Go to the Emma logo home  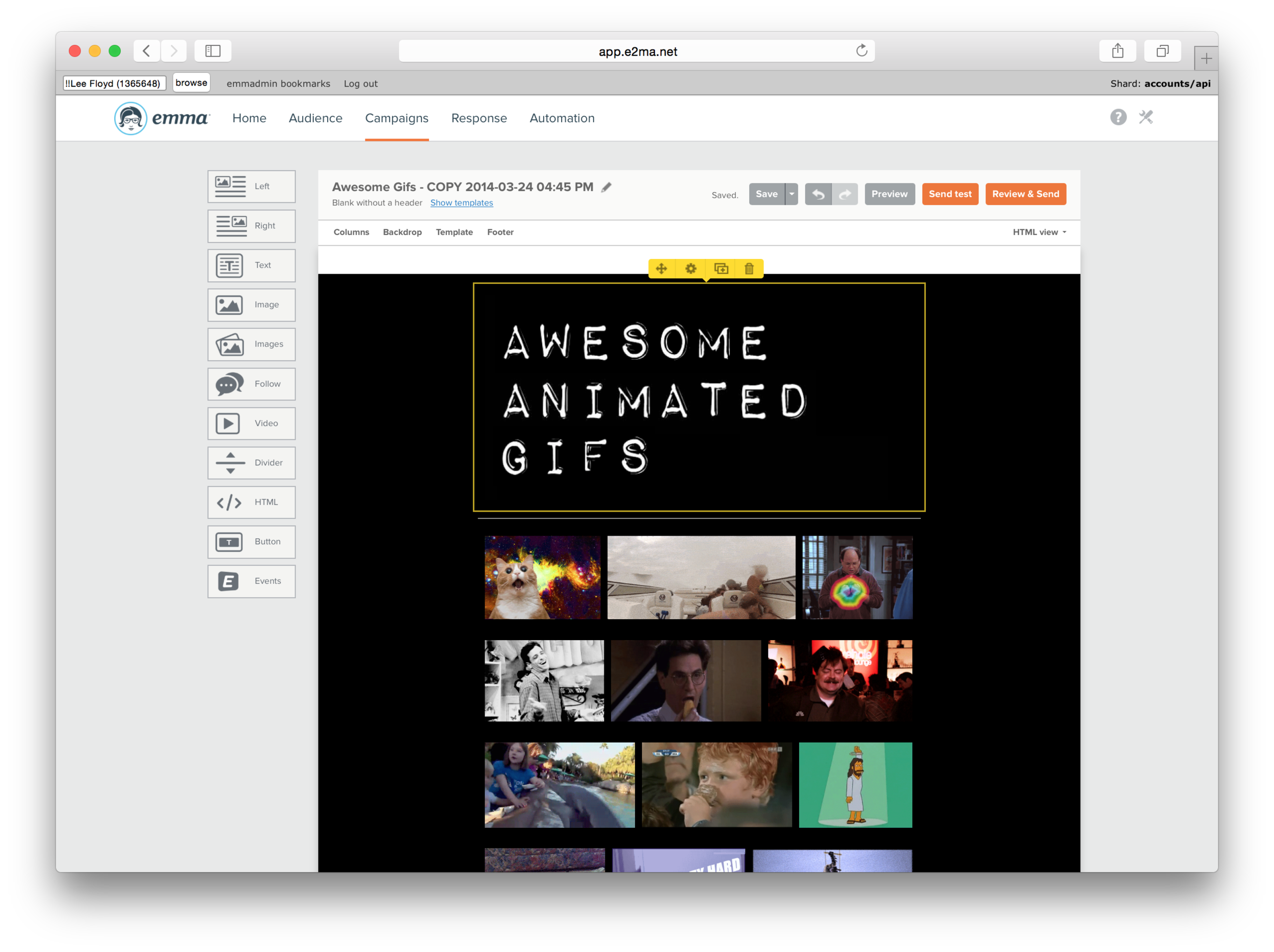[162, 118]
